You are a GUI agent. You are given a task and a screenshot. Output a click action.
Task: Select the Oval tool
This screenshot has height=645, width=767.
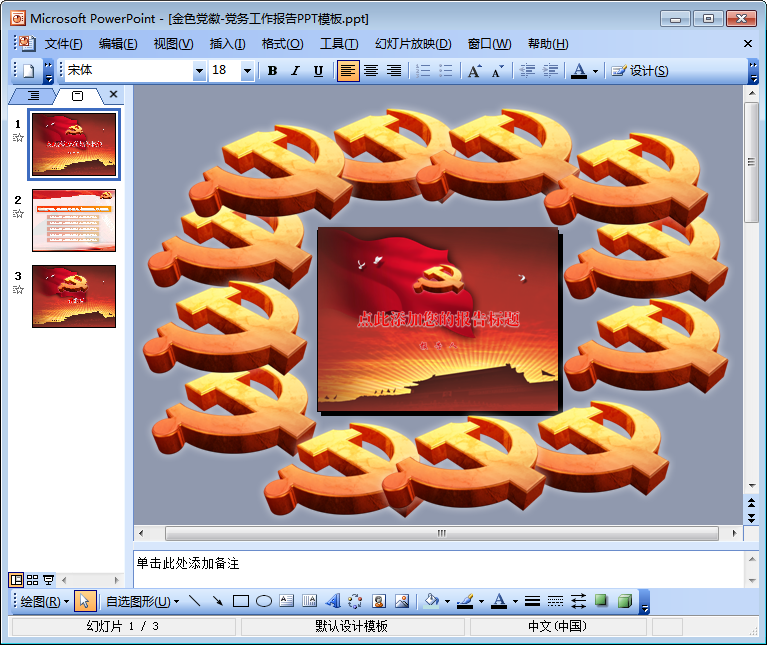pos(264,601)
